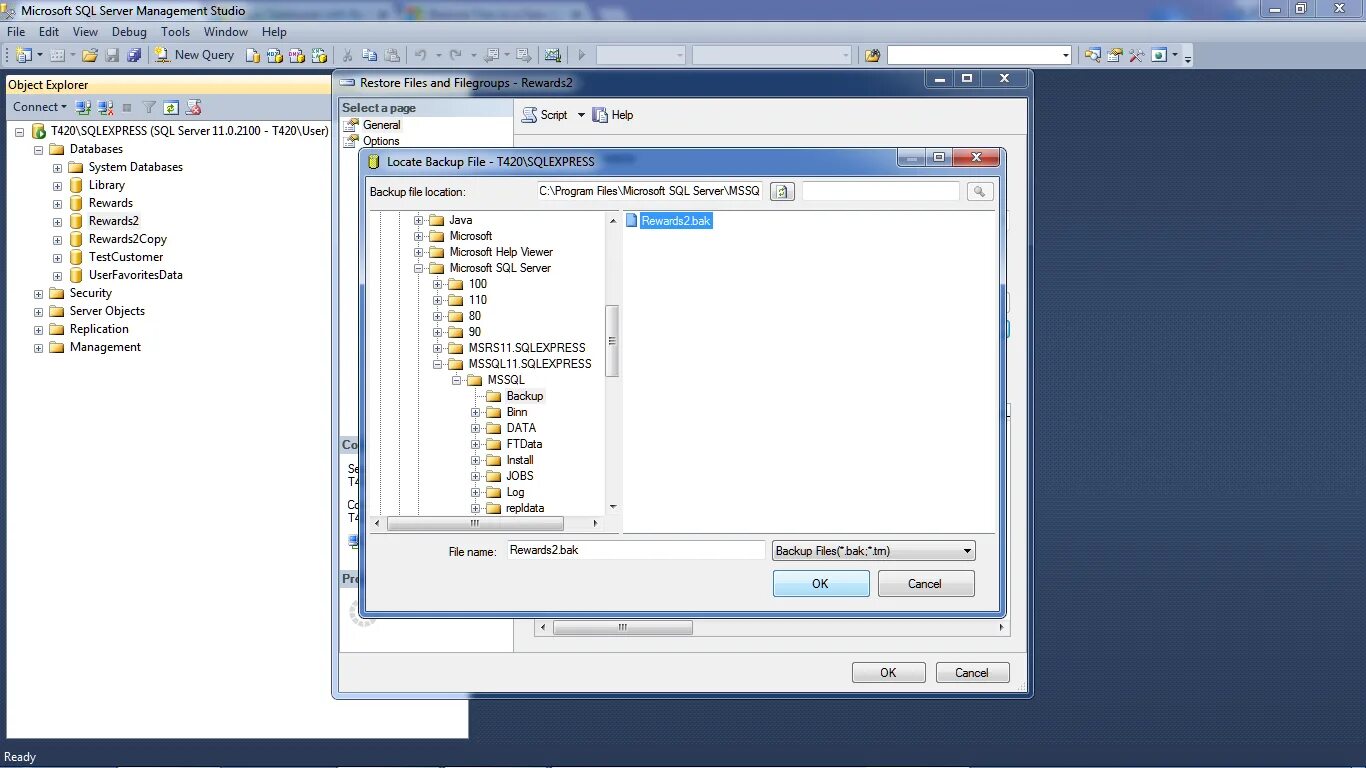
Task: Select the TestCustomer database
Action: (x=125, y=257)
